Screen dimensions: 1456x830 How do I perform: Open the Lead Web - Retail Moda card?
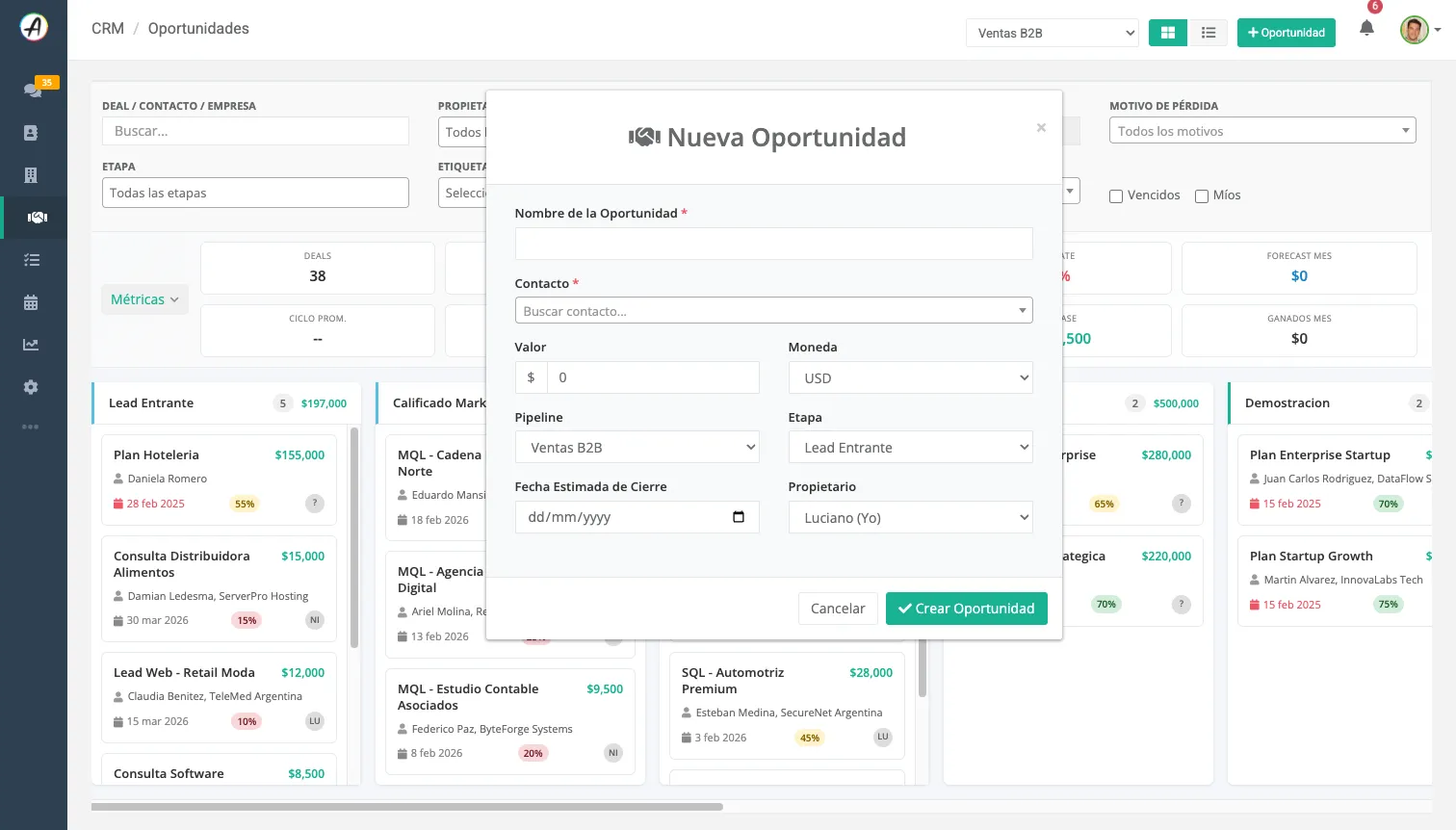219,697
